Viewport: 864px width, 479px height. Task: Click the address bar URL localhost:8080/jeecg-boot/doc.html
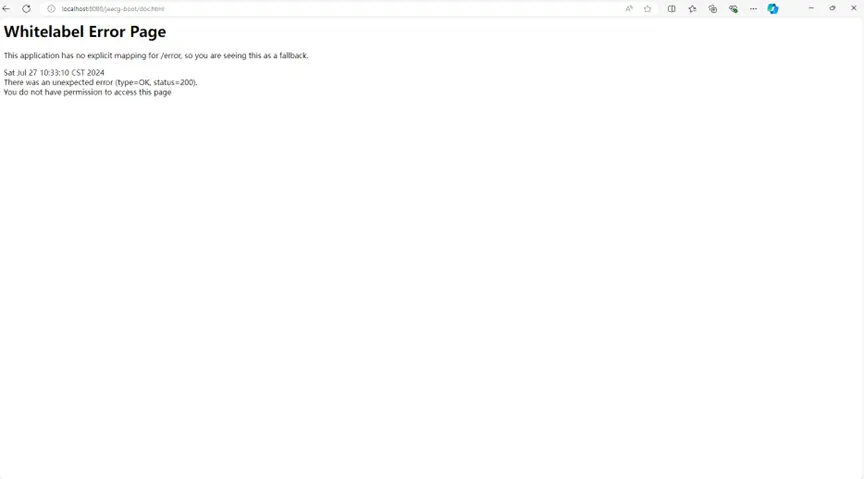point(112,9)
